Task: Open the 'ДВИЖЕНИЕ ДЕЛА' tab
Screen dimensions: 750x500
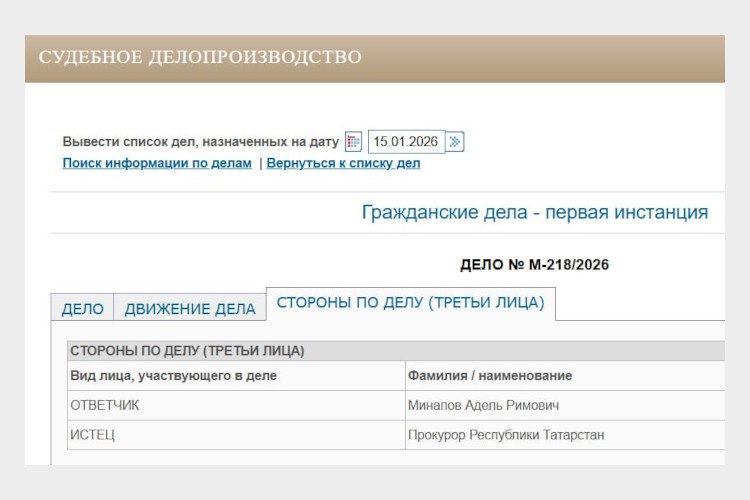Action: pyautogui.click(x=190, y=309)
